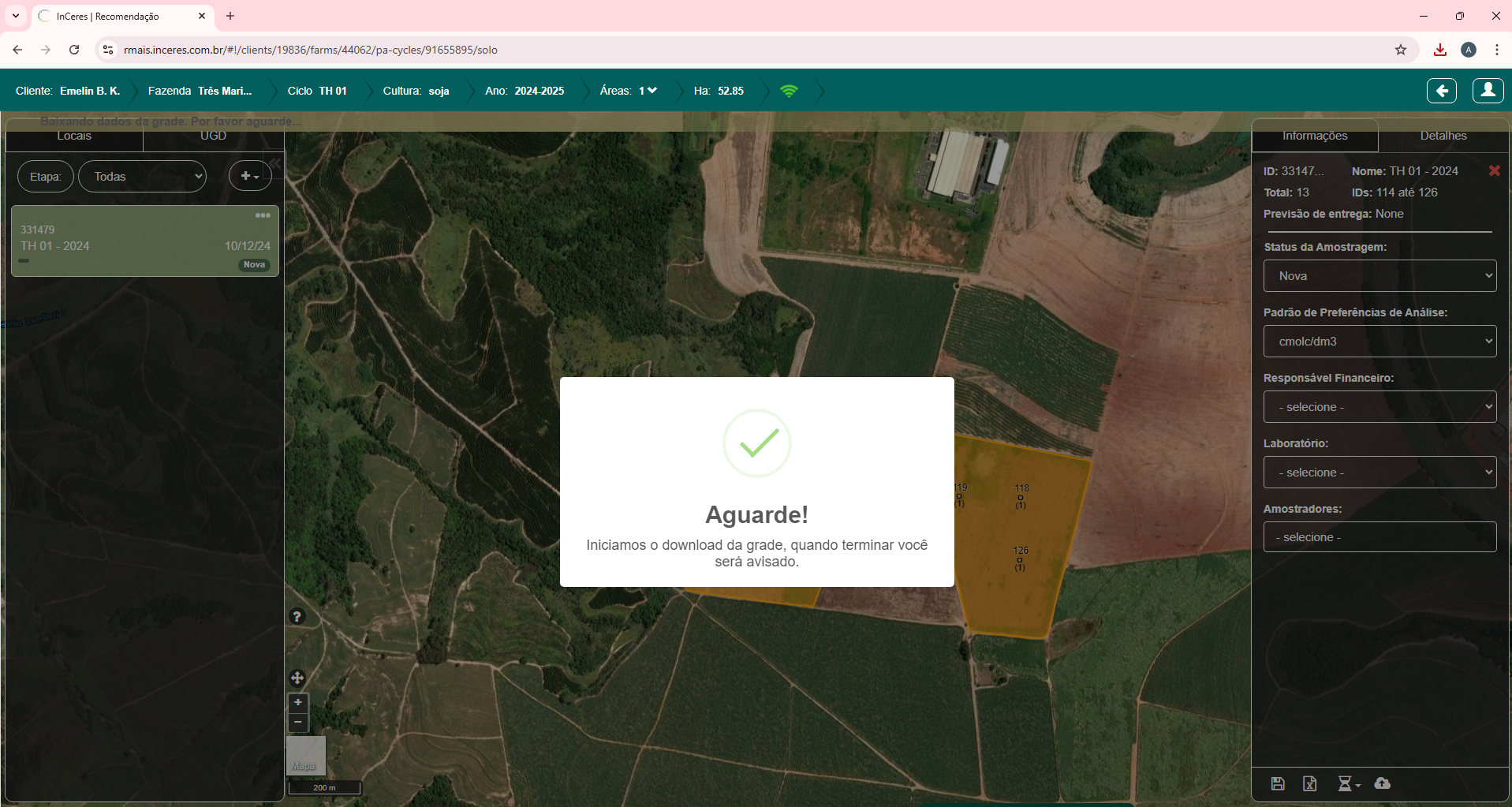Click Ciclo TH 01 breadcrumb
1512x807 pixels.
click(x=317, y=91)
